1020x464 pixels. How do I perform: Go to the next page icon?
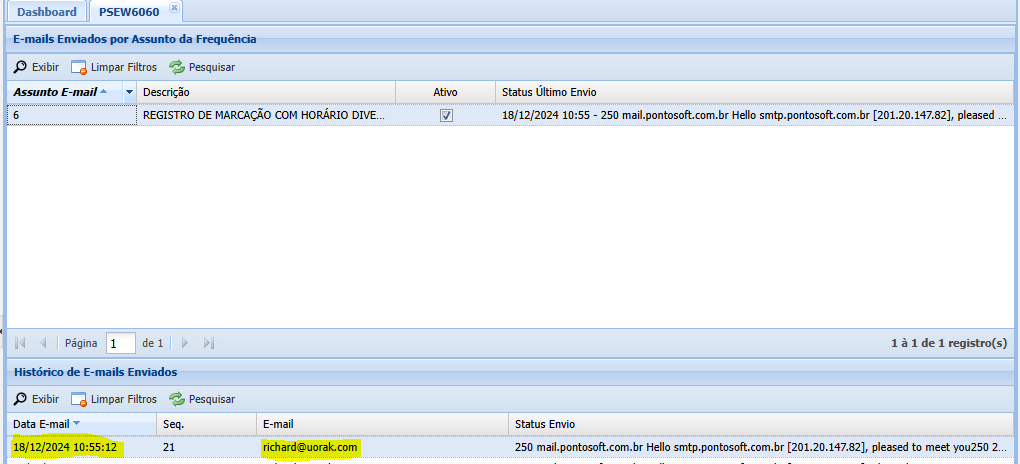pyautogui.click(x=185, y=343)
